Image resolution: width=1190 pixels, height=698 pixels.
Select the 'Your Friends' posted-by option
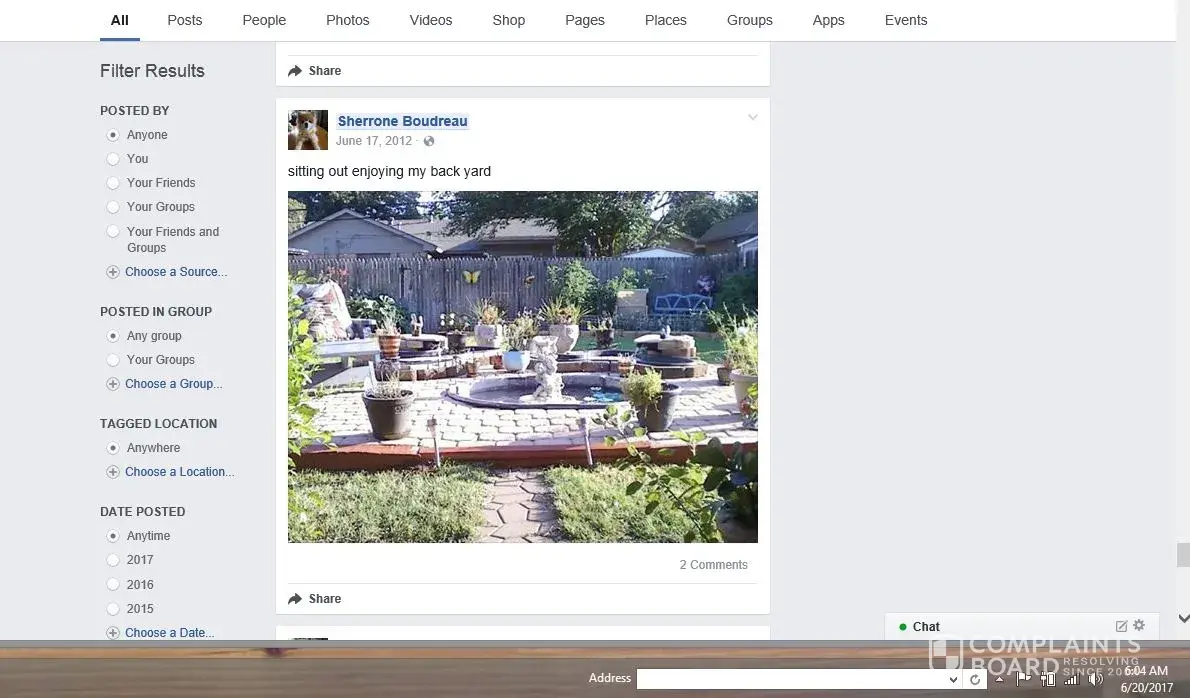[113, 183]
